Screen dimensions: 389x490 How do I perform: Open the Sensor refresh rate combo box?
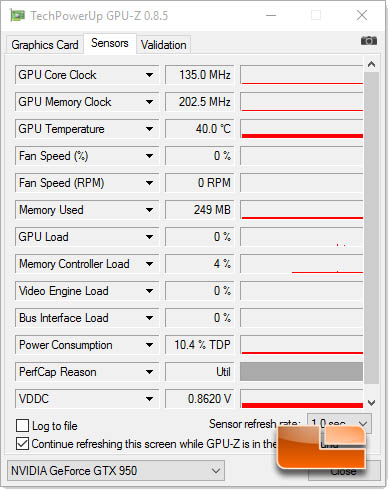point(339,424)
